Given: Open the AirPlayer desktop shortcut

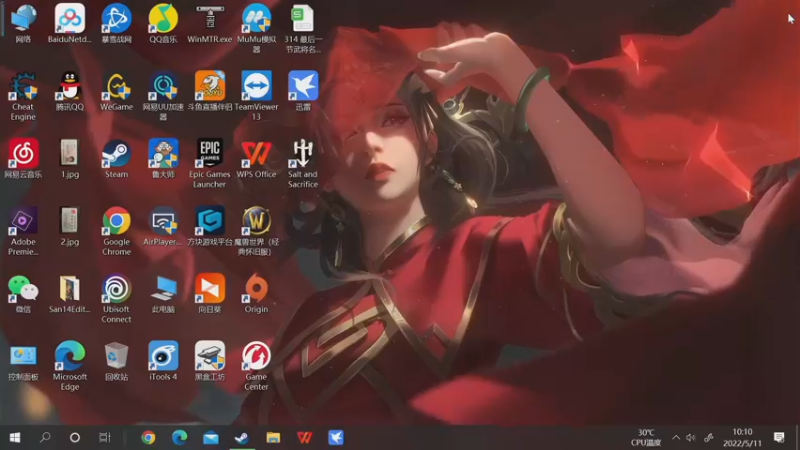Looking at the screenshot, I should (x=163, y=226).
